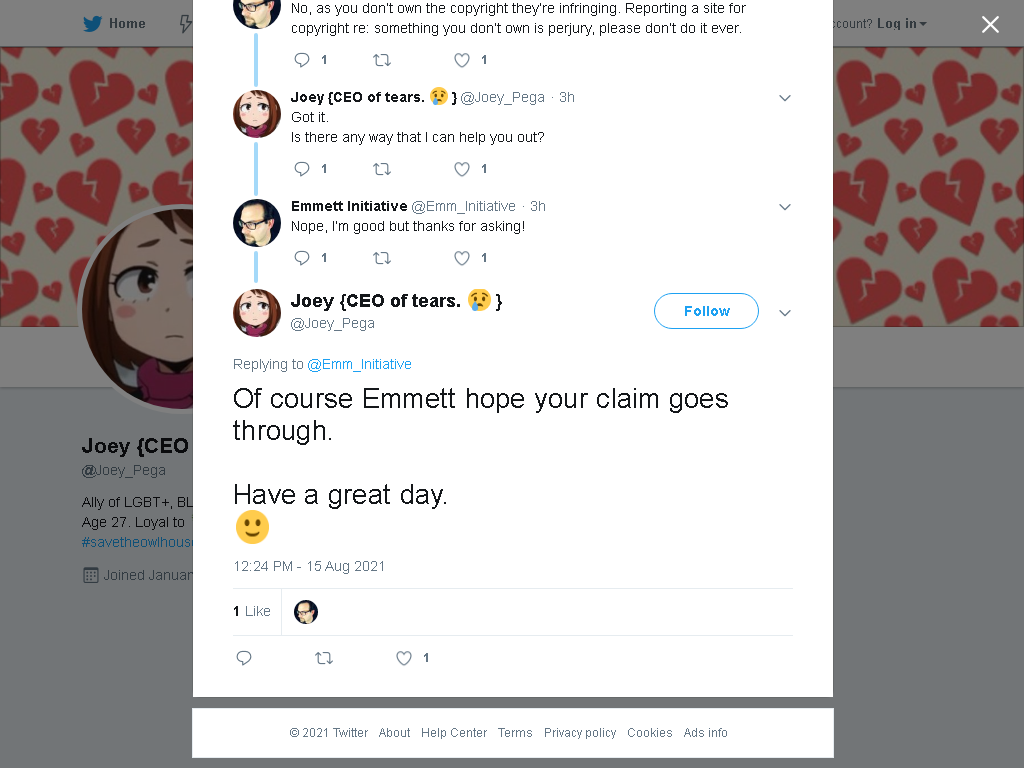
Task: Click the reply icon under the main tweet
Action: (244, 658)
